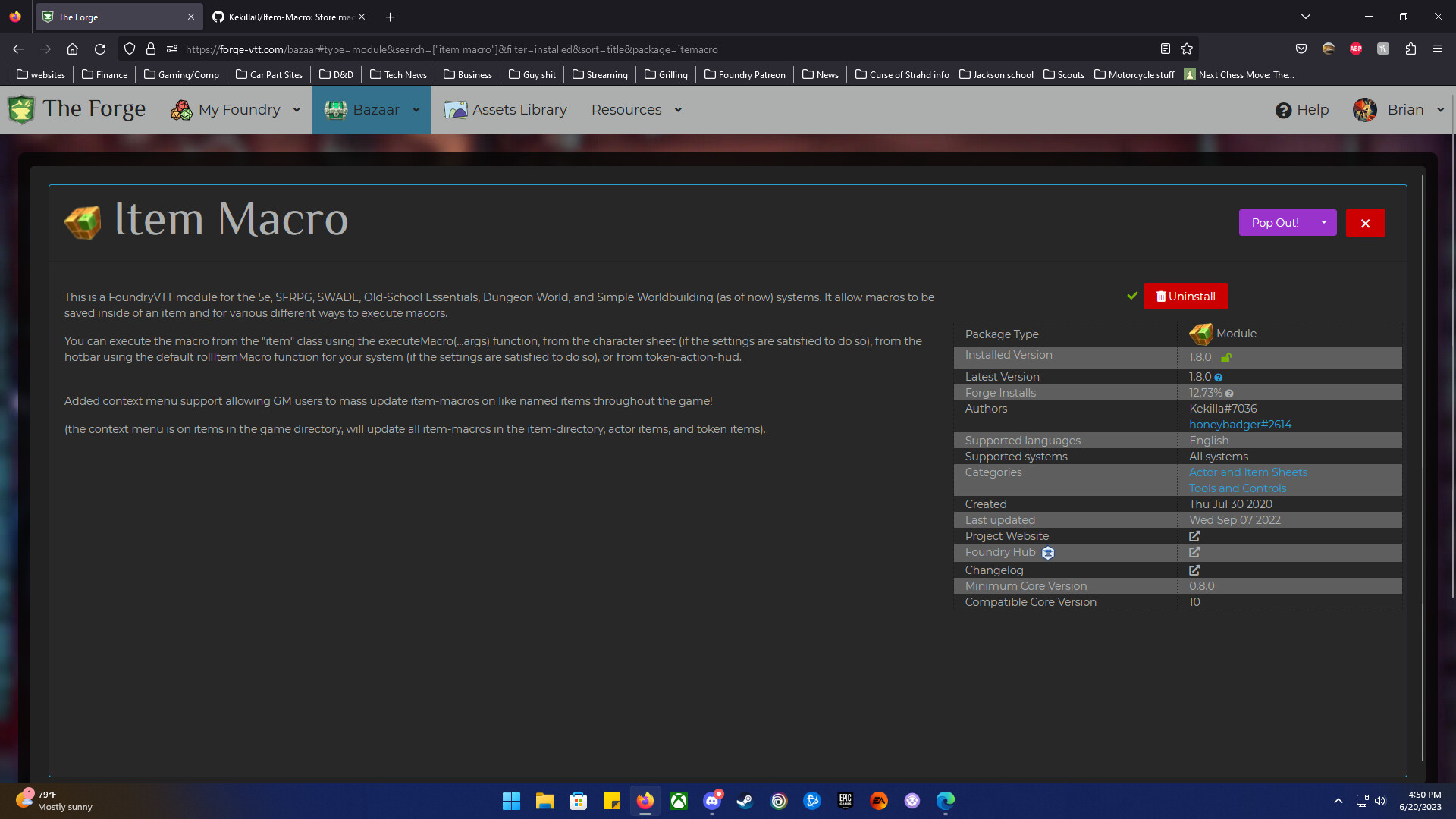The height and width of the screenshot is (819, 1456).
Task: Open the Foundry Hub external link icon
Action: [1194, 552]
